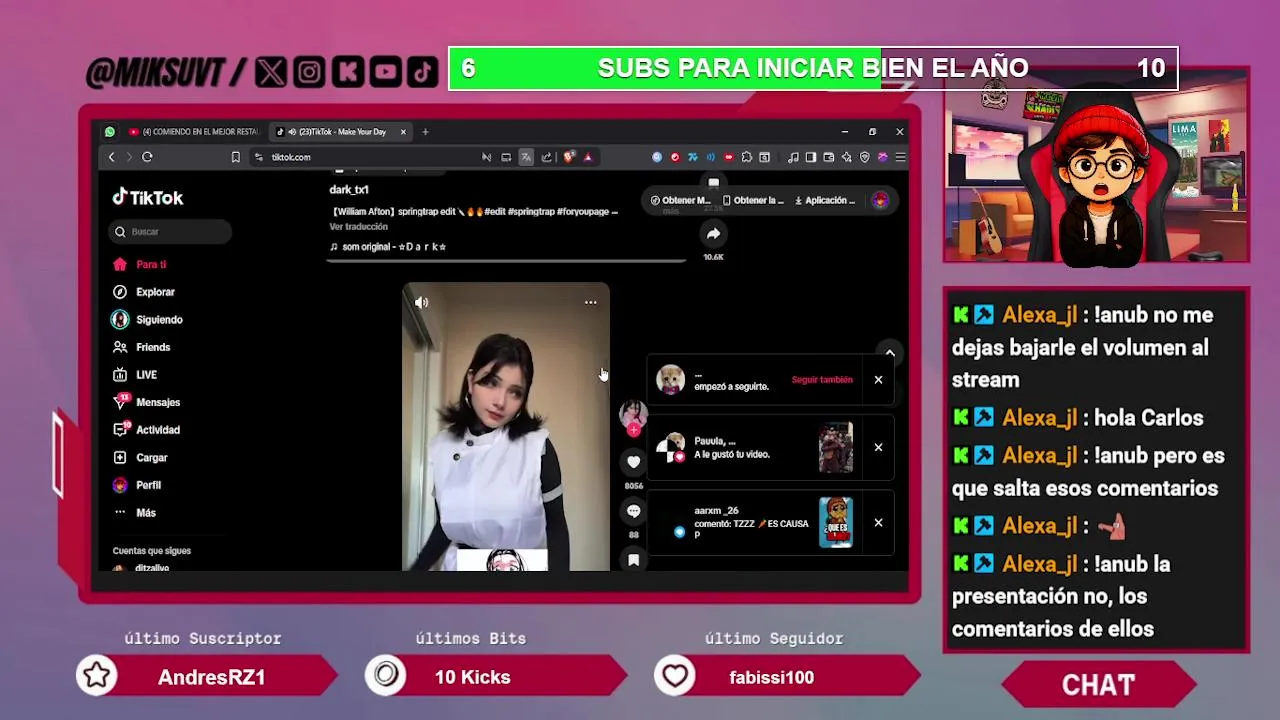This screenshot has height=720, width=1280.
Task: Click the translate page icon in address bar
Action: click(x=526, y=157)
